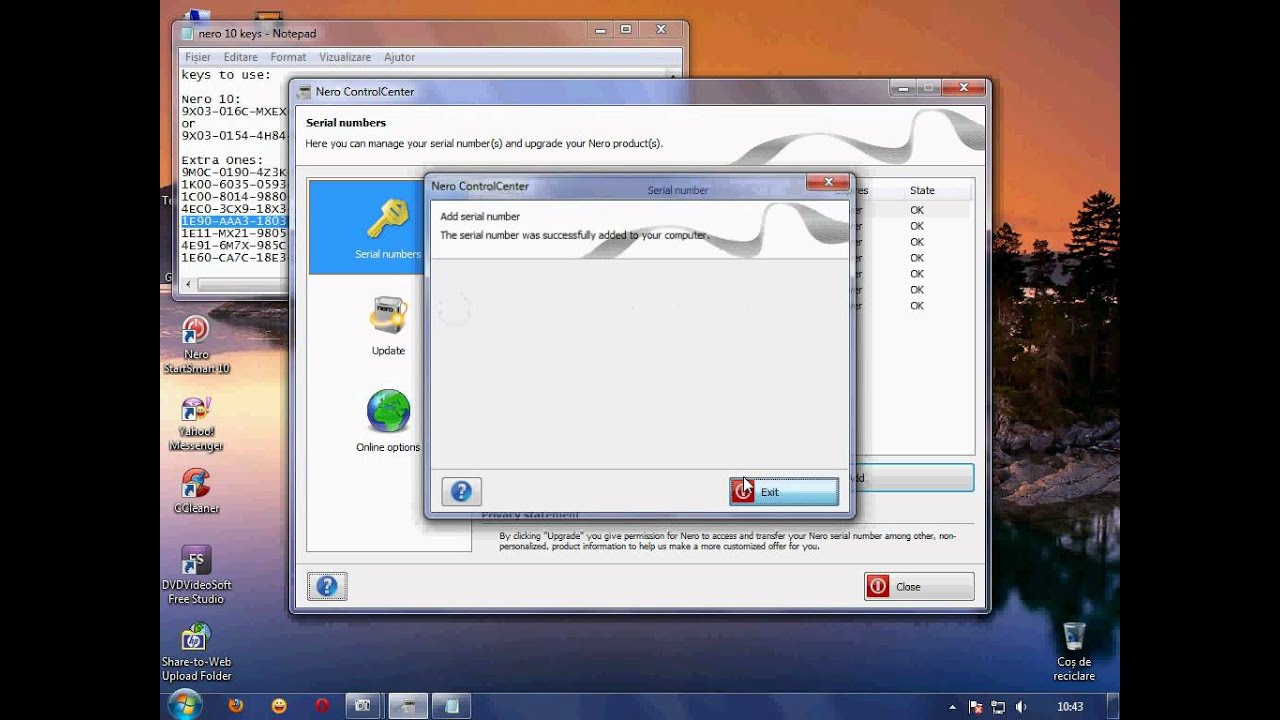Click the Notepad title bar document icon
This screenshot has height=720, width=1280.
point(187,33)
